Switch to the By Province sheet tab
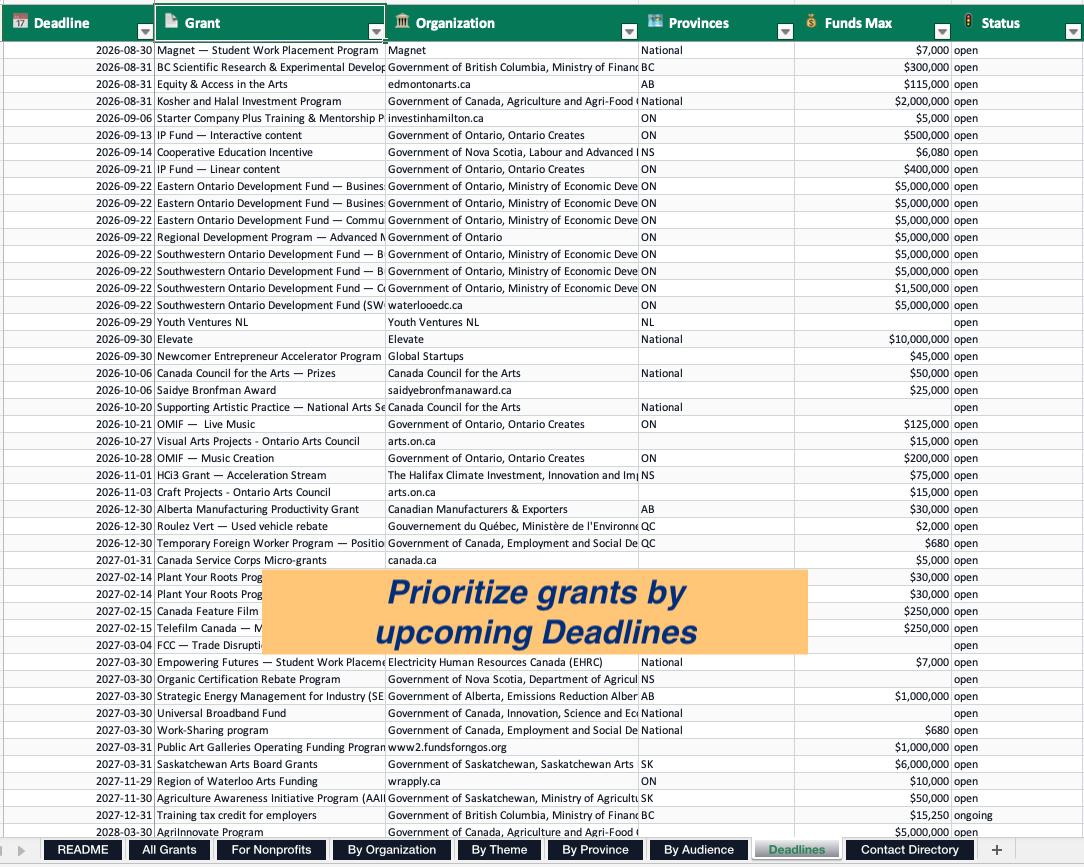Image resolution: width=1084 pixels, height=867 pixels. click(595, 850)
